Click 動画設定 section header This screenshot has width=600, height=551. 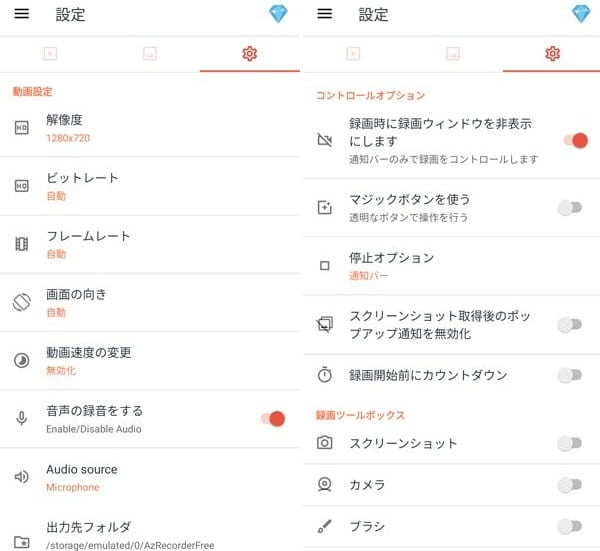pyautogui.click(x=32, y=91)
